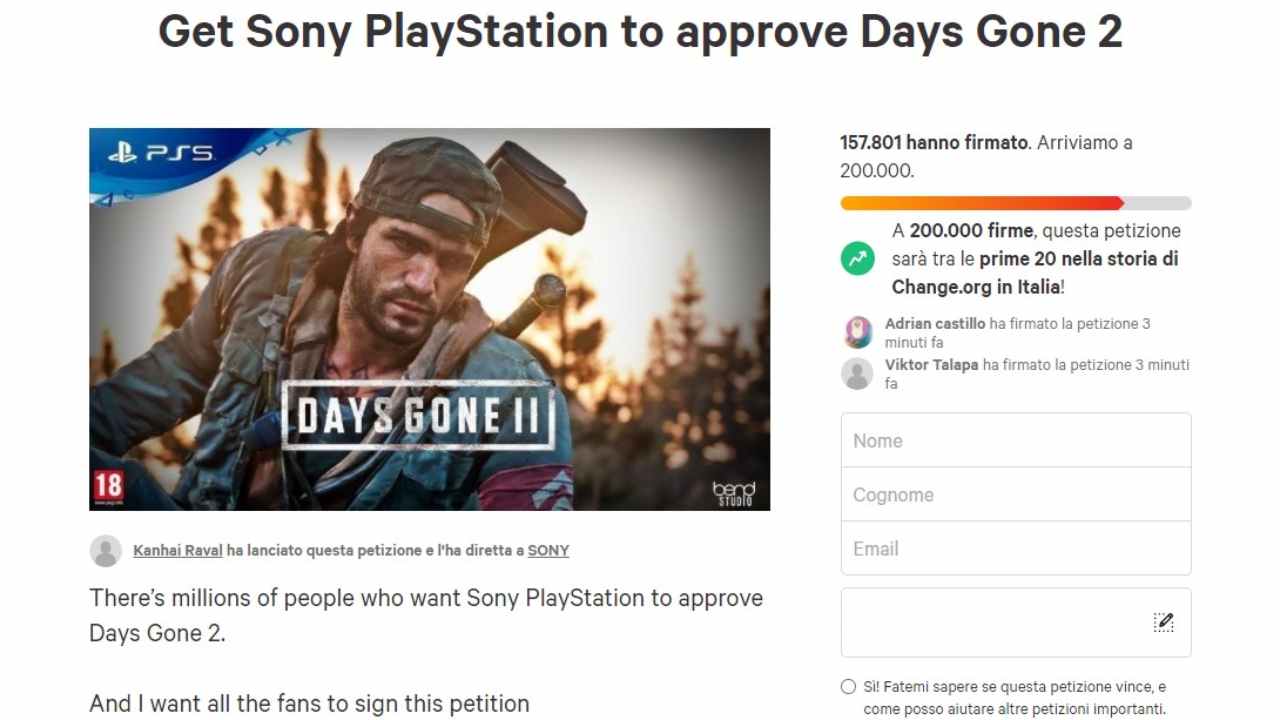The height and width of the screenshot is (720, 1280).
Task: Click the pencil edit icon in comment box
Action: tap(1163, 622)
